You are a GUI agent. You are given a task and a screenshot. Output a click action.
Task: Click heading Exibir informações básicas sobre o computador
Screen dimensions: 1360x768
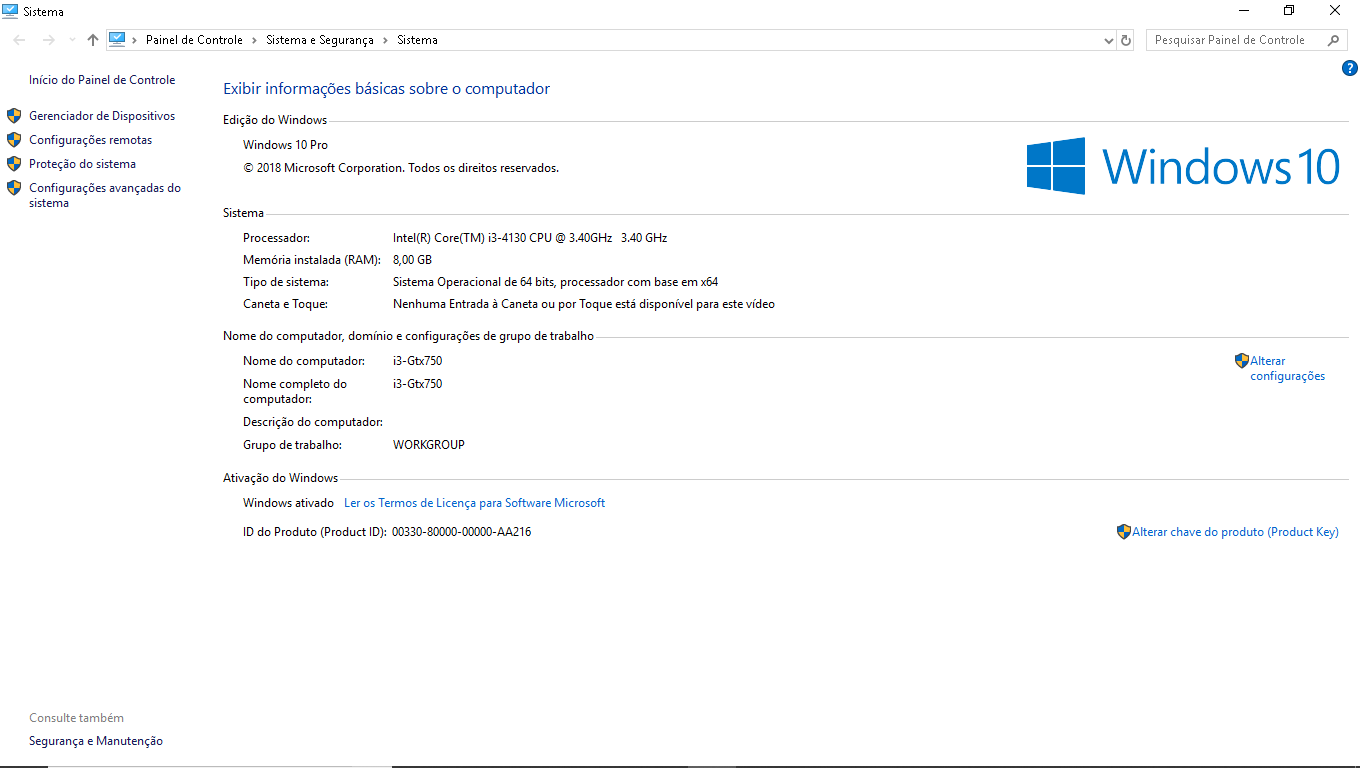[386, 89]
